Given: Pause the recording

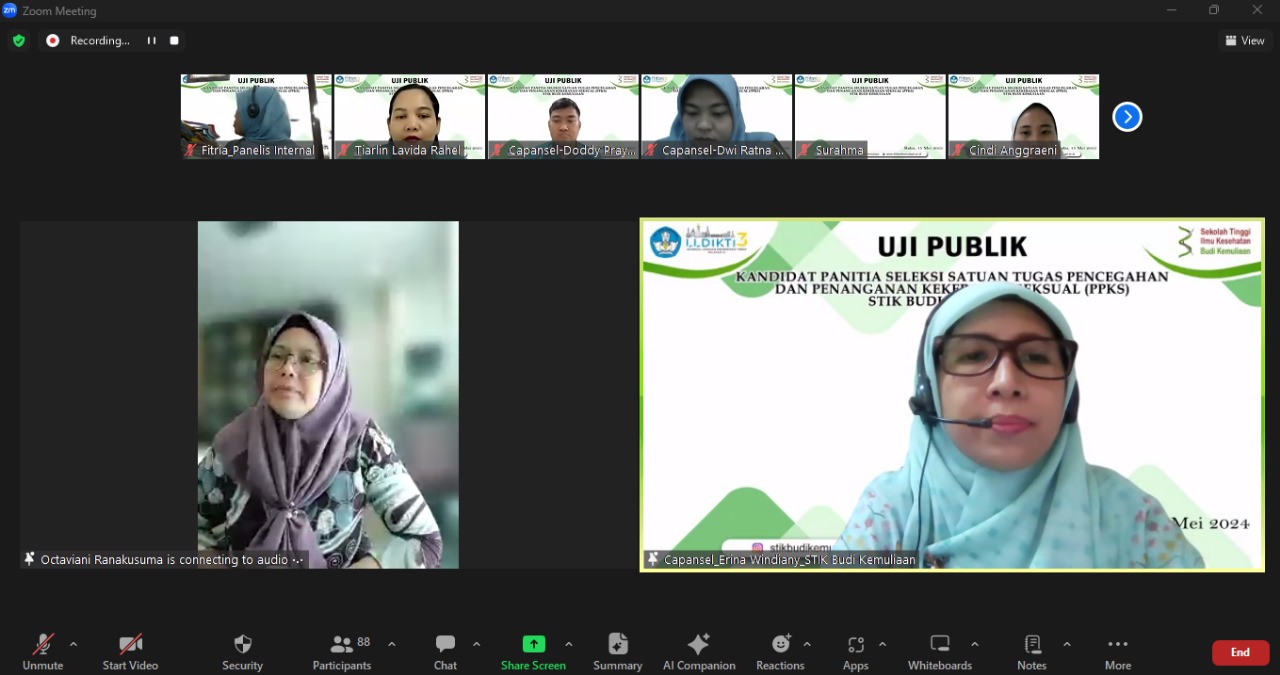Looking at the screenshot, I should (152, 41).
